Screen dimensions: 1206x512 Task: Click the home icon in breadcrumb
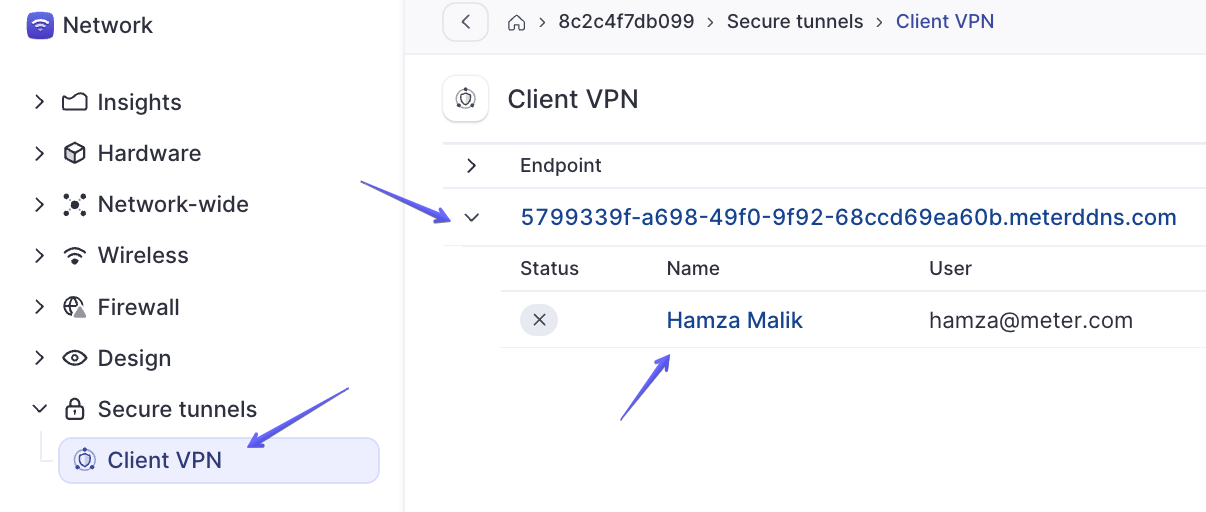[x=517, y=22]
